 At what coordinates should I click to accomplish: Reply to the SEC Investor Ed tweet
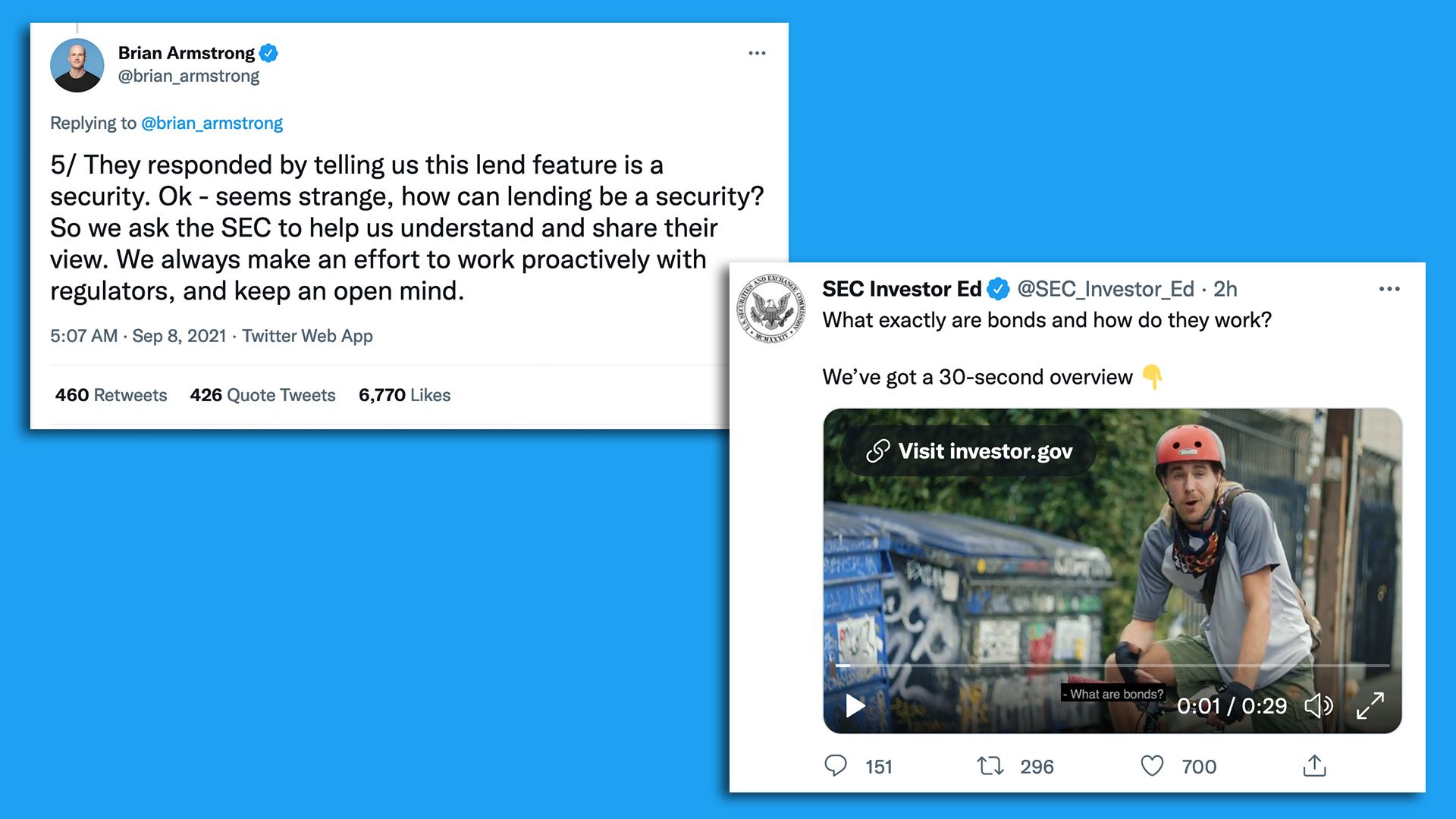(x=836, y=766)
